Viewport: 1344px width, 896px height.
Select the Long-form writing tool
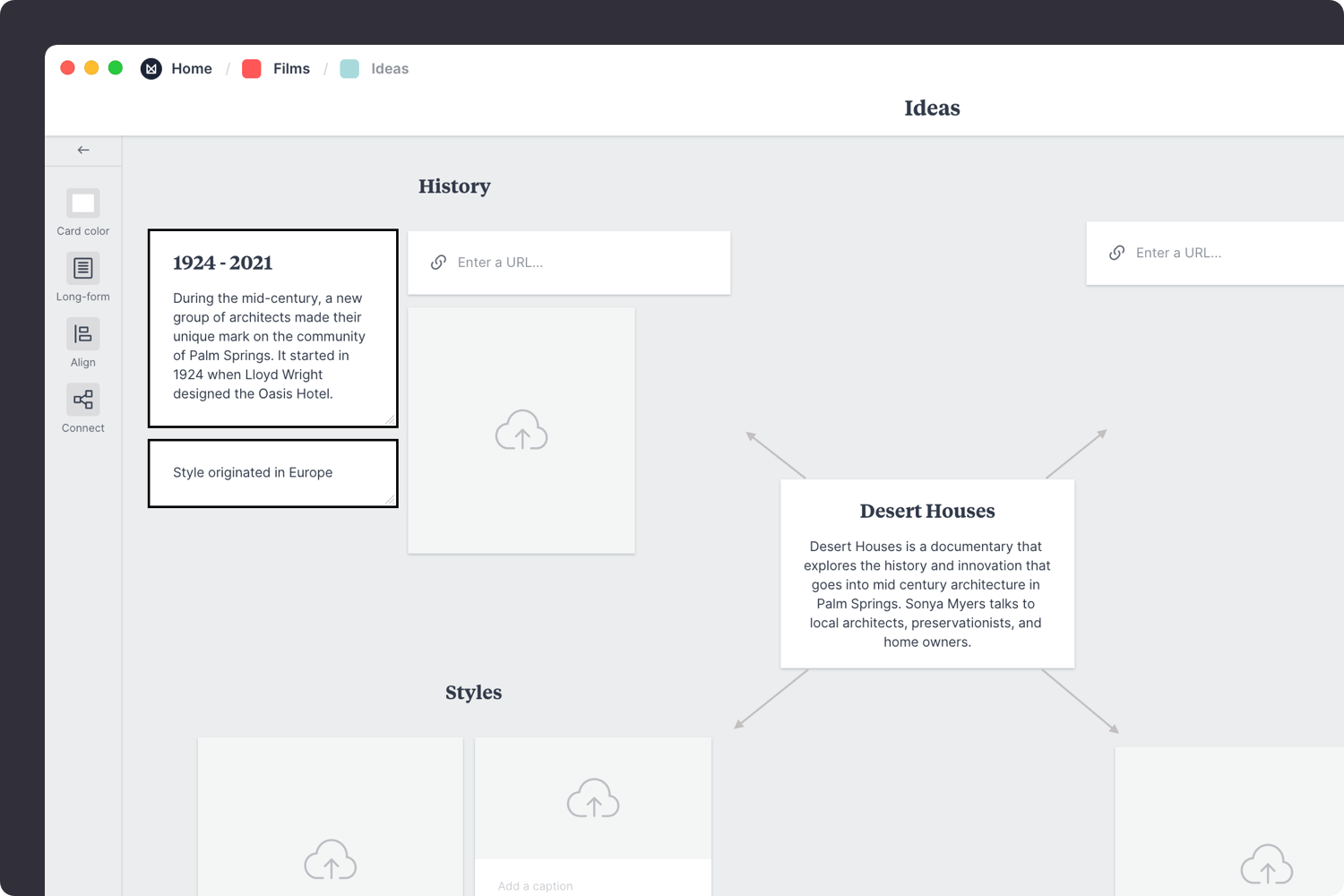point(82,269)
